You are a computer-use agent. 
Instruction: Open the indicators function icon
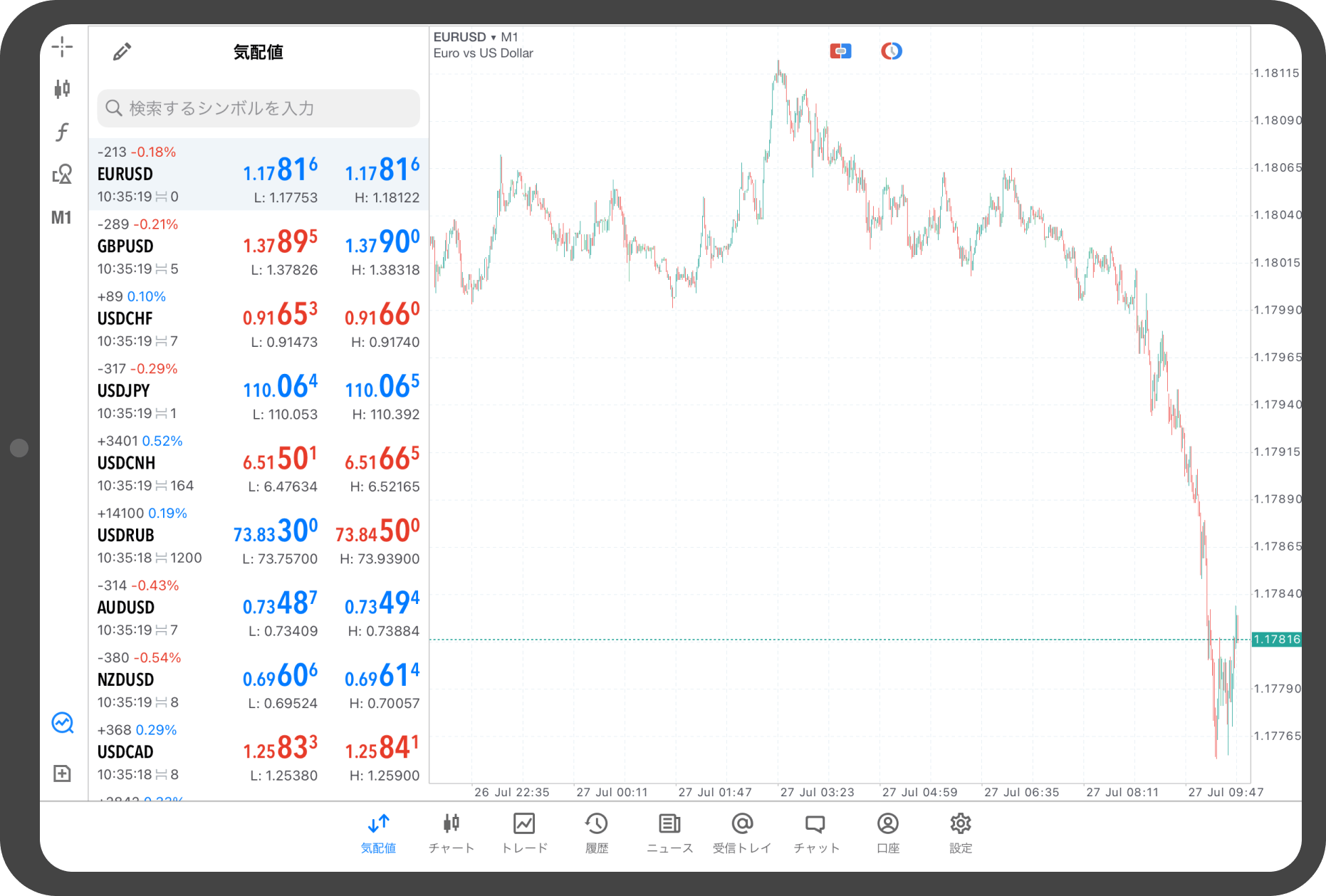coord(62,132)
